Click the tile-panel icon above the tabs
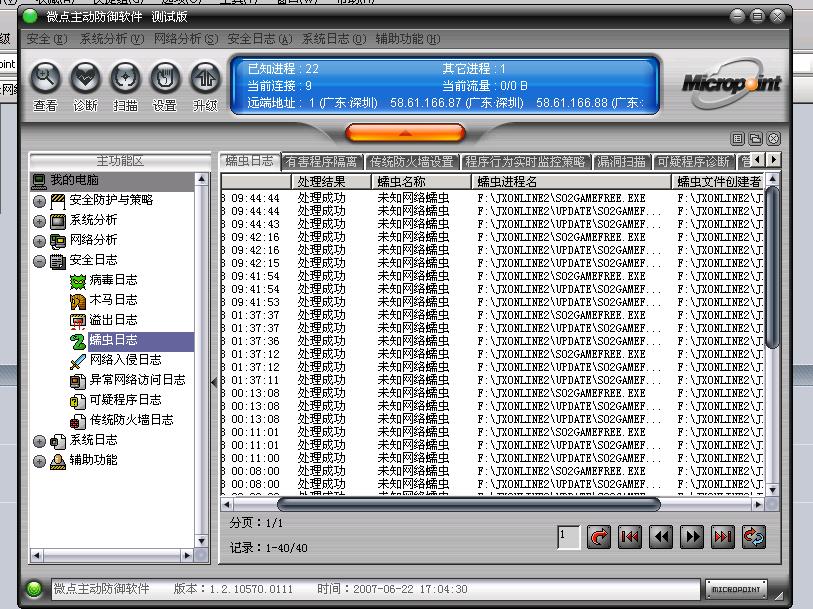The height and width of the screenshot is (609, 813). 737,138
